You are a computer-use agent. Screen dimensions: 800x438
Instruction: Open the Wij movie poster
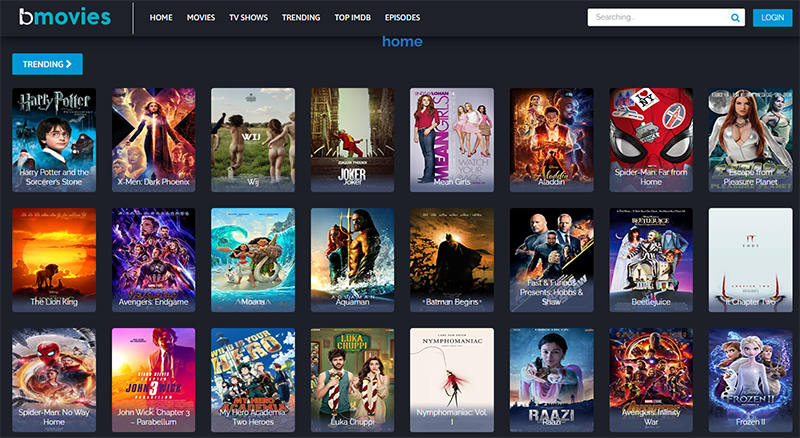tap(253, 140)
